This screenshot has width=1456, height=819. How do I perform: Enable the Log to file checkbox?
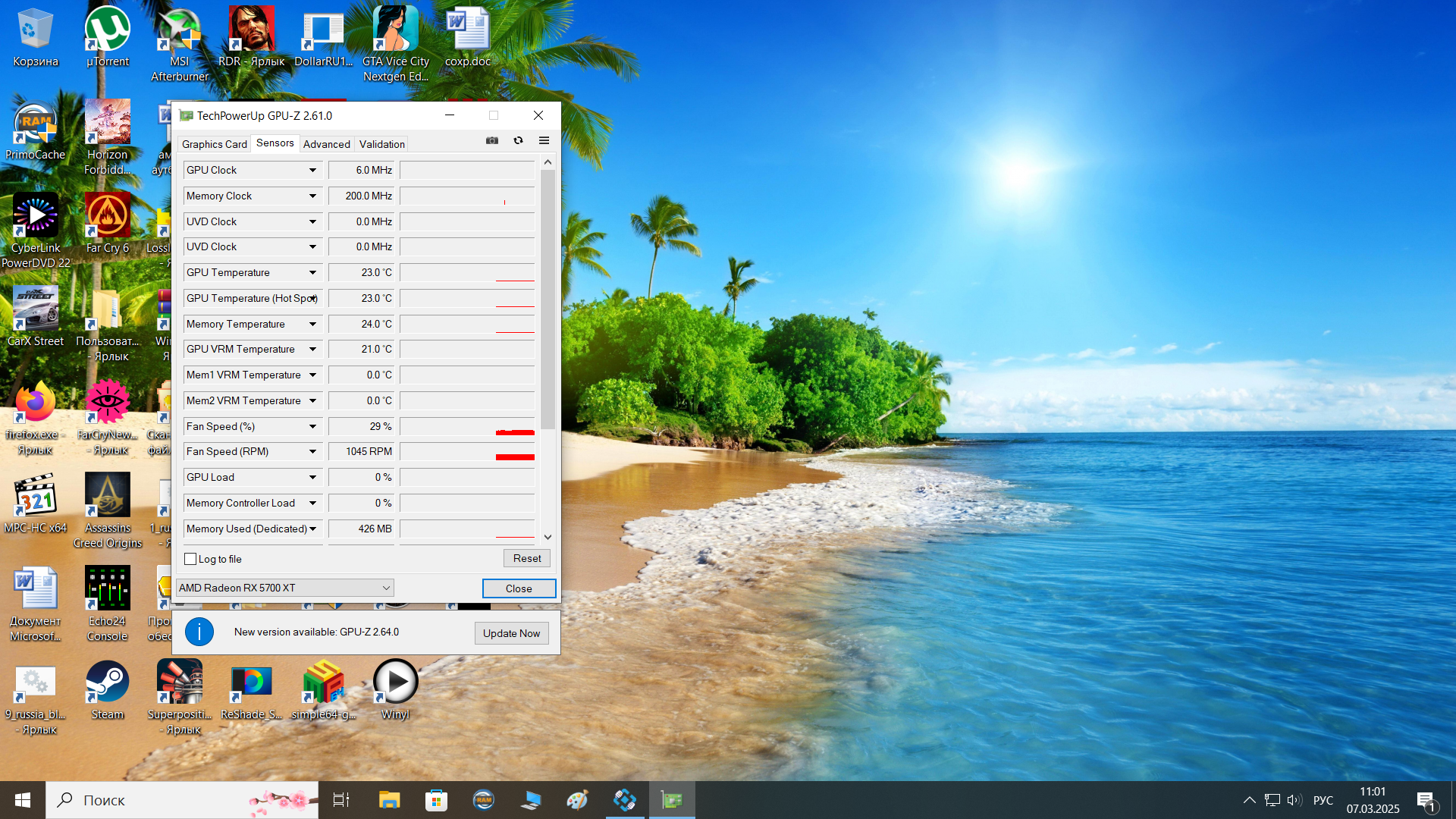190,559
